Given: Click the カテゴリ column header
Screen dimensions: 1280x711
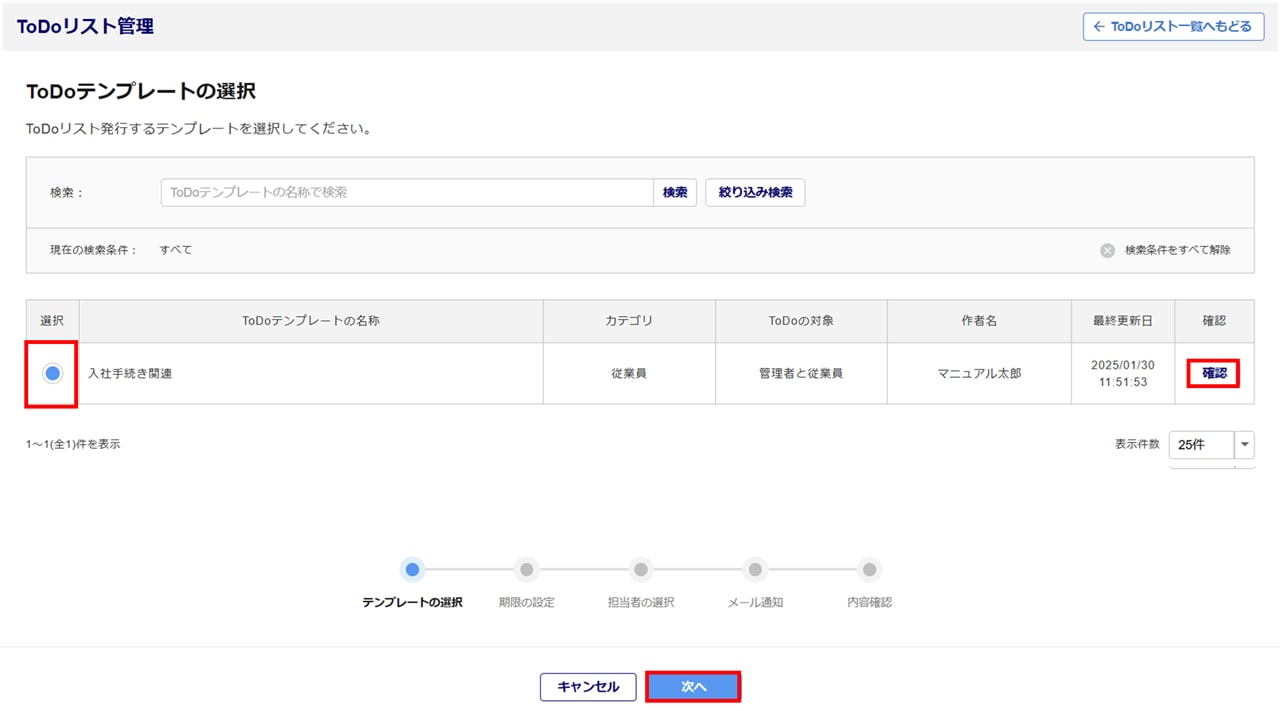Looking at the screenshot, I should pos(628,321).
